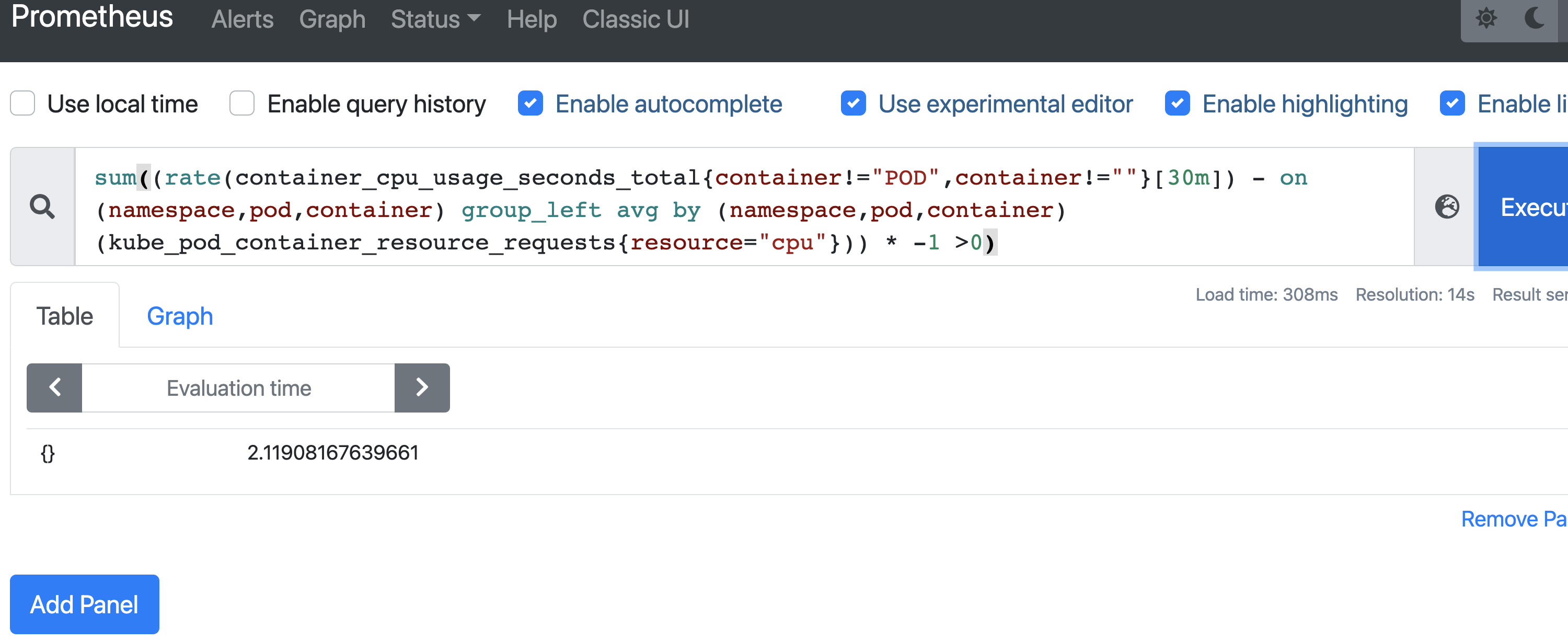Image resolution: width=1568 pixels, height=641 pixels.
Task: Toggle the Enable linter checkbox at right edge
Action: point(1452,103)
